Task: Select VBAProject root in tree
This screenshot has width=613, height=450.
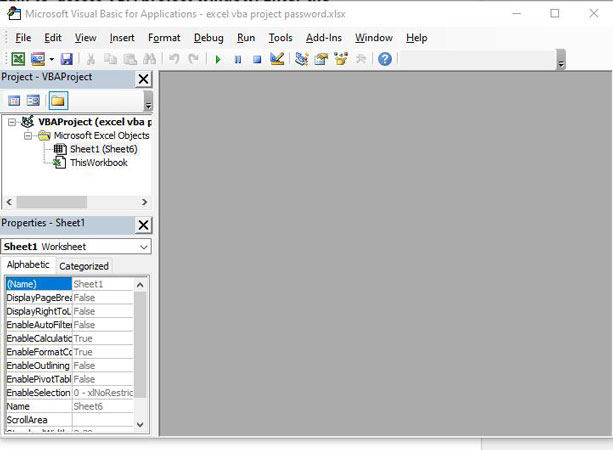Action: [x=95, y=122]
